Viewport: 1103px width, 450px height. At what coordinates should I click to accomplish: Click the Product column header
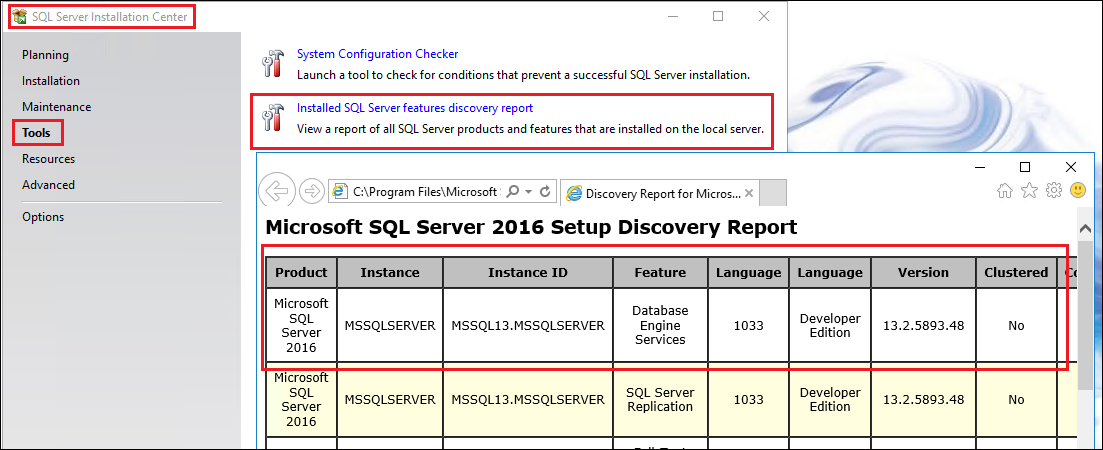coord(301,272)
